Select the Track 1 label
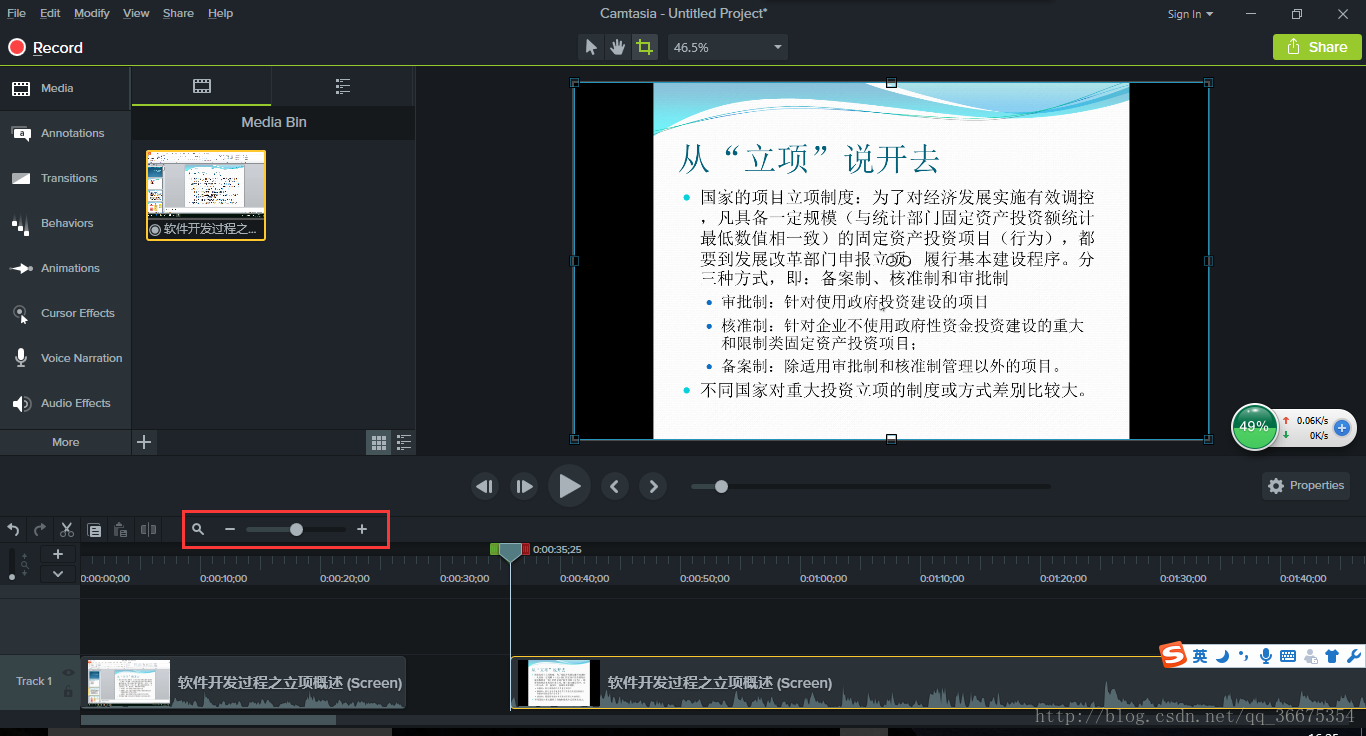Screen dimensions: 1366x736 [x=34, y=681]
